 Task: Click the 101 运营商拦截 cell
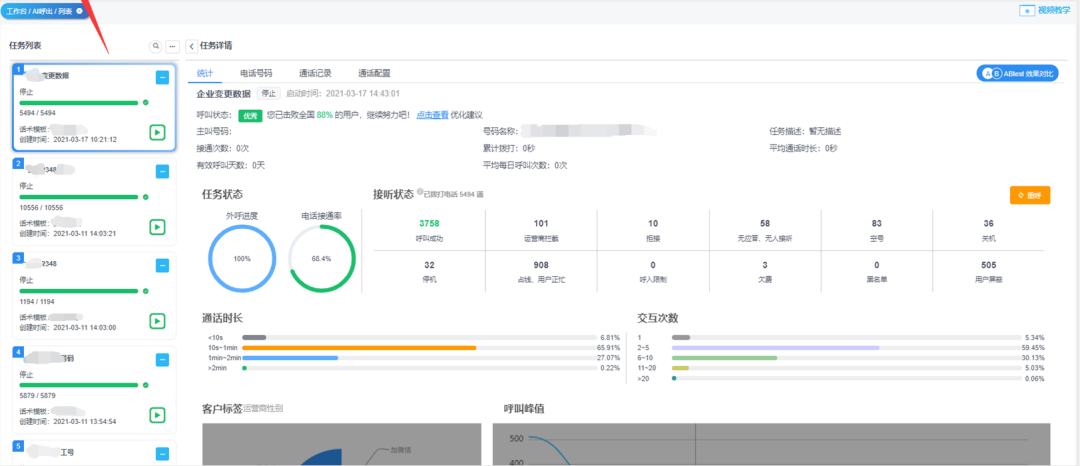tap(541, 229)
